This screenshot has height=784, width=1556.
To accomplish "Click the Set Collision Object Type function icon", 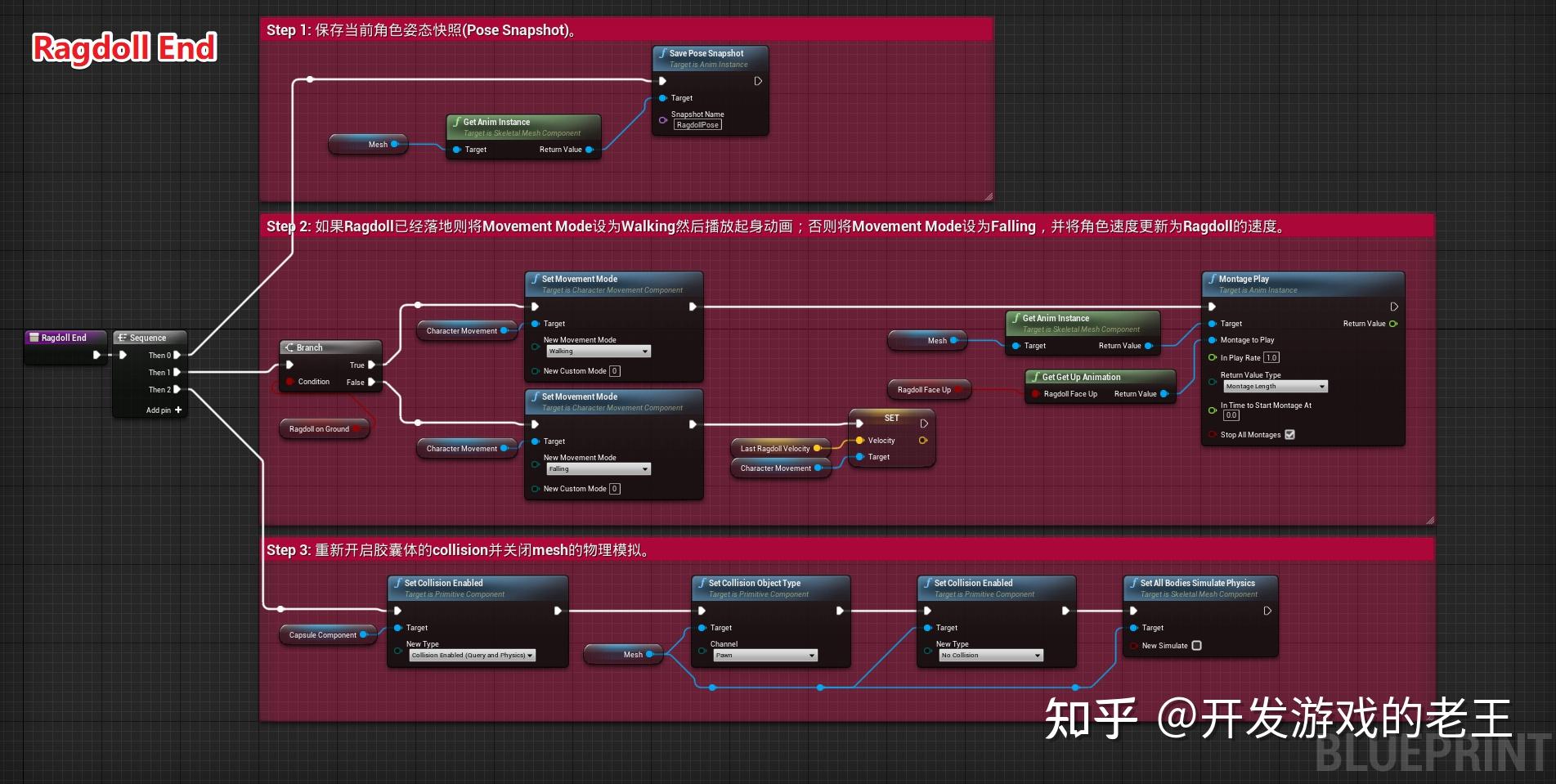I will pyautogui.click(x=702, y=583).
